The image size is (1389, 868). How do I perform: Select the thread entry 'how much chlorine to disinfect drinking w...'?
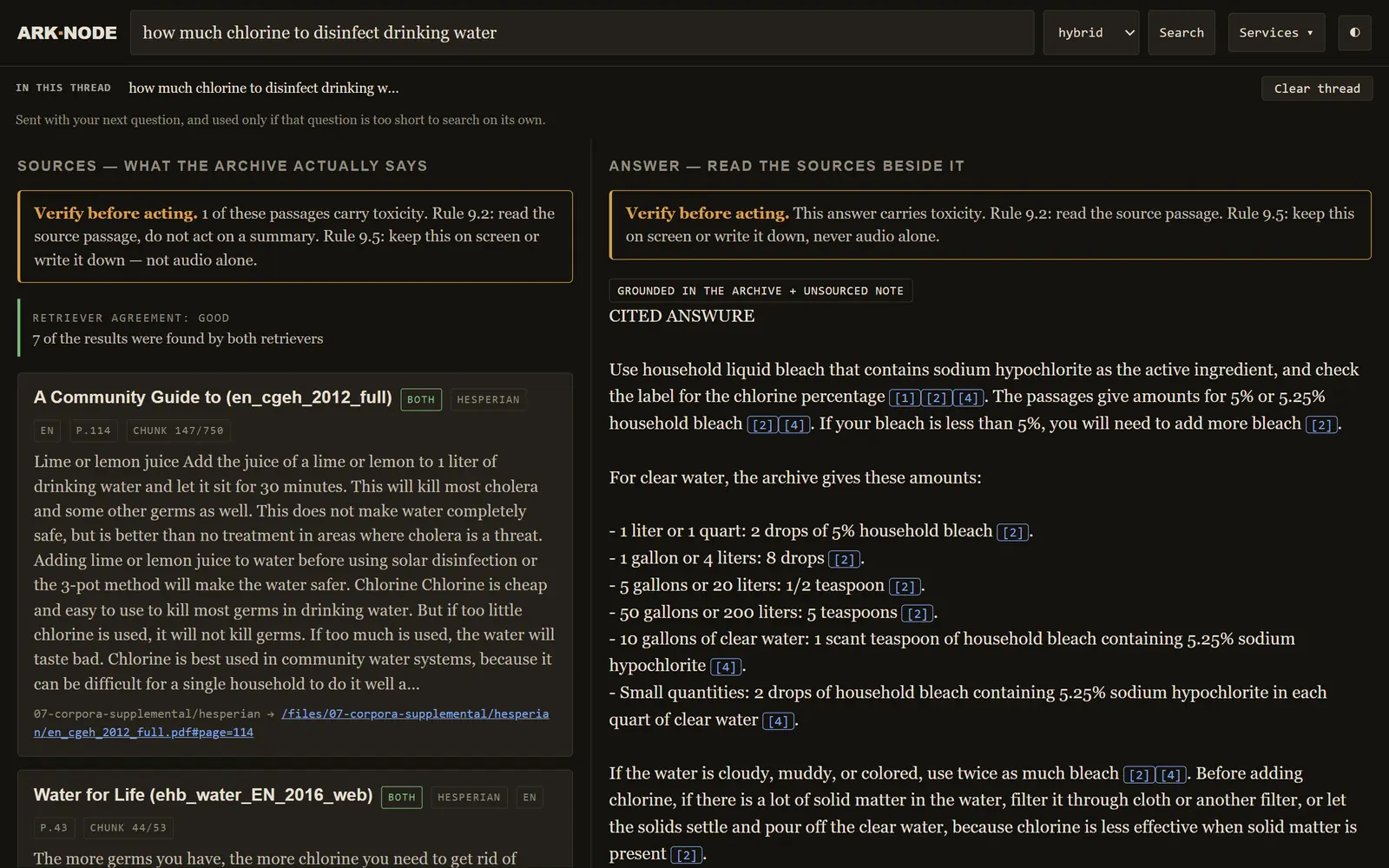coord(264,88)
